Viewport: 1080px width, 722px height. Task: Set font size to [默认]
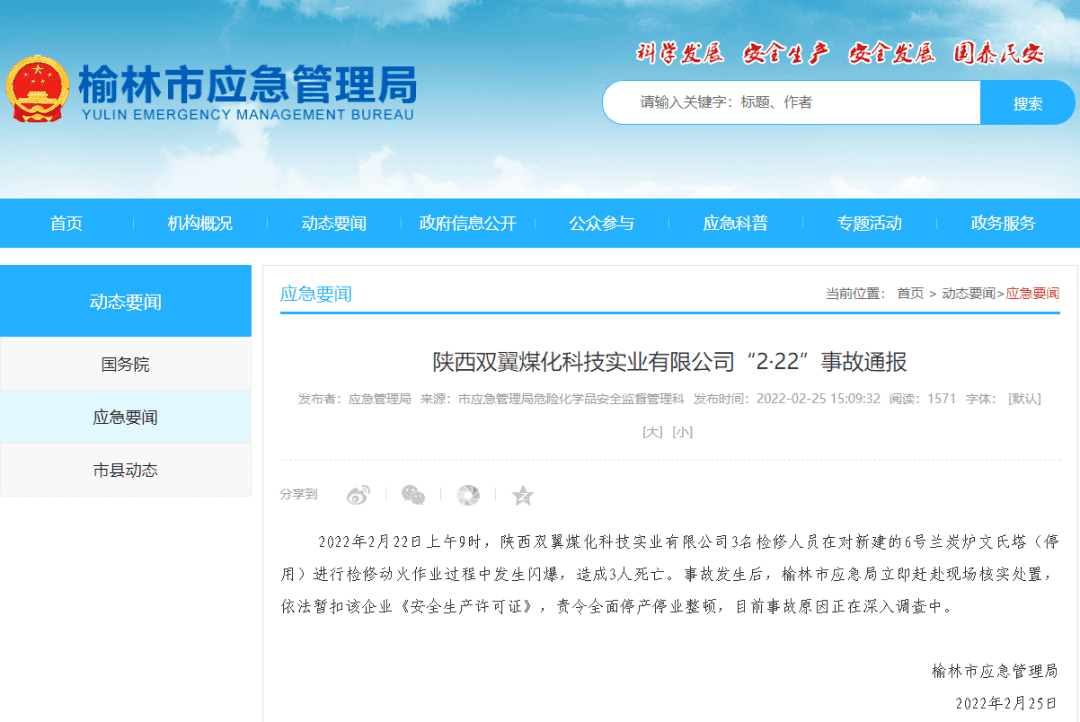pos(1024,399)
